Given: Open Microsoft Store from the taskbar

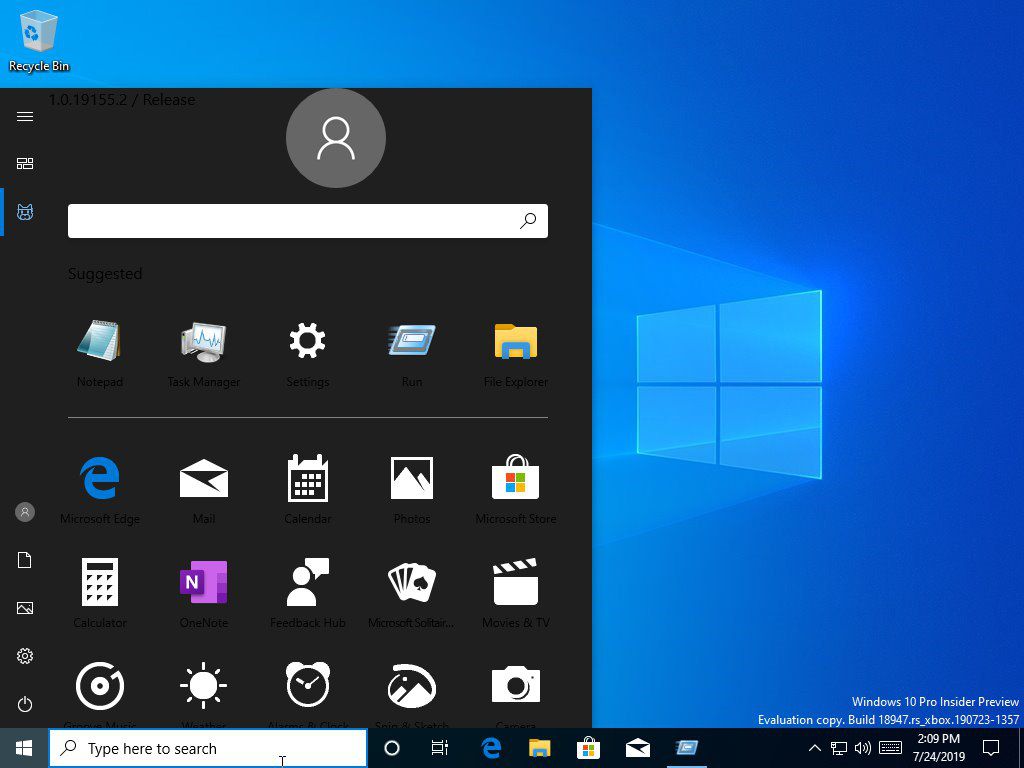Looking at the screenshot, I should 588,748.
